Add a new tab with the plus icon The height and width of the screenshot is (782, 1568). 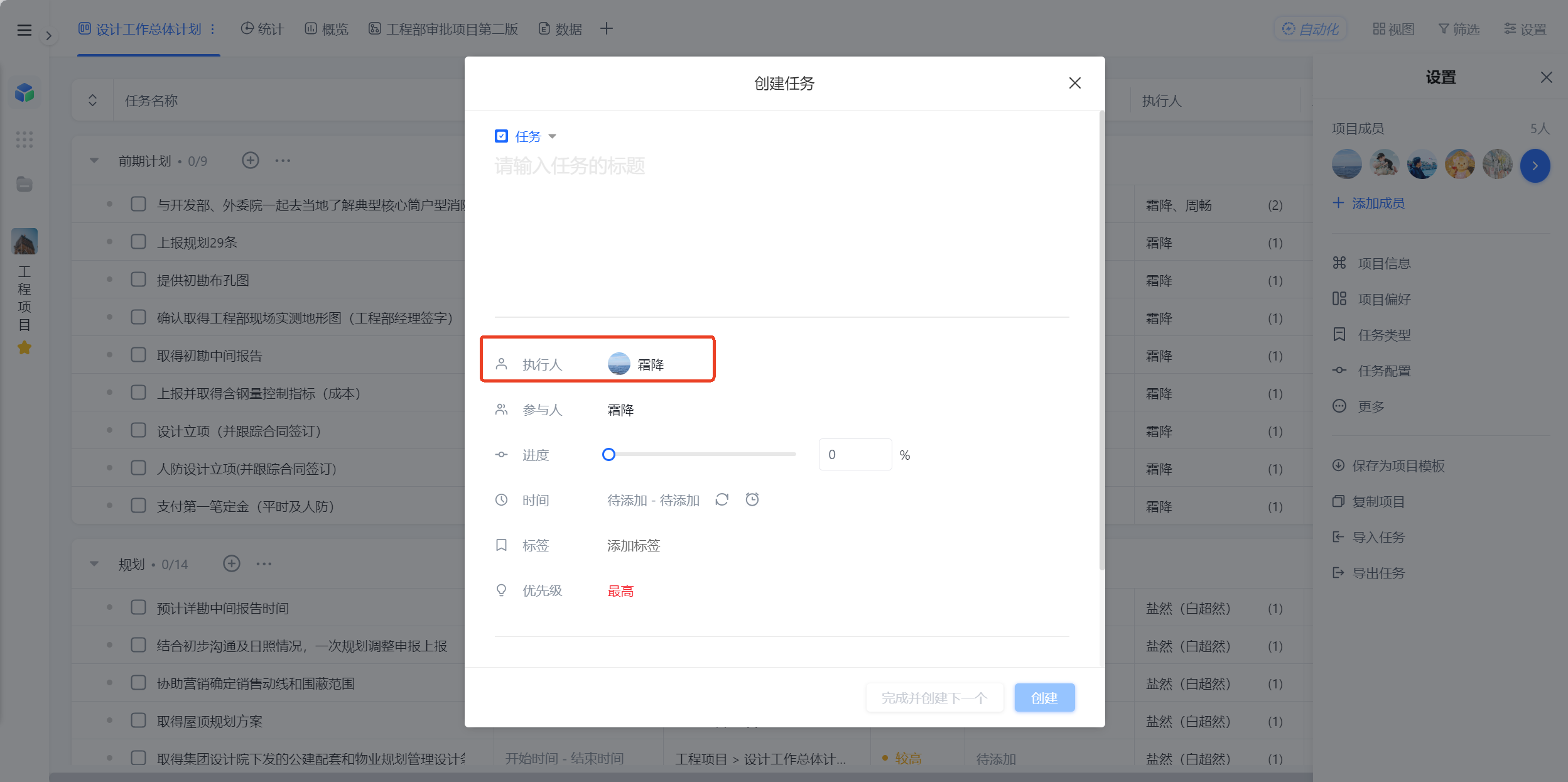point(606,29)
